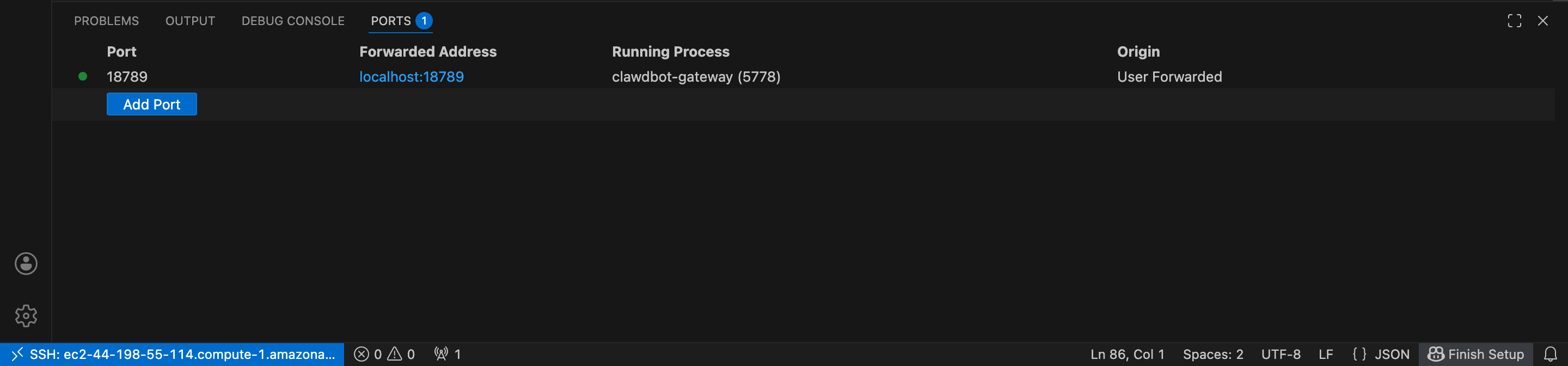Open the Accounts icon in activity bar
Screen dimensions: 1568x366
coord(26,264)
